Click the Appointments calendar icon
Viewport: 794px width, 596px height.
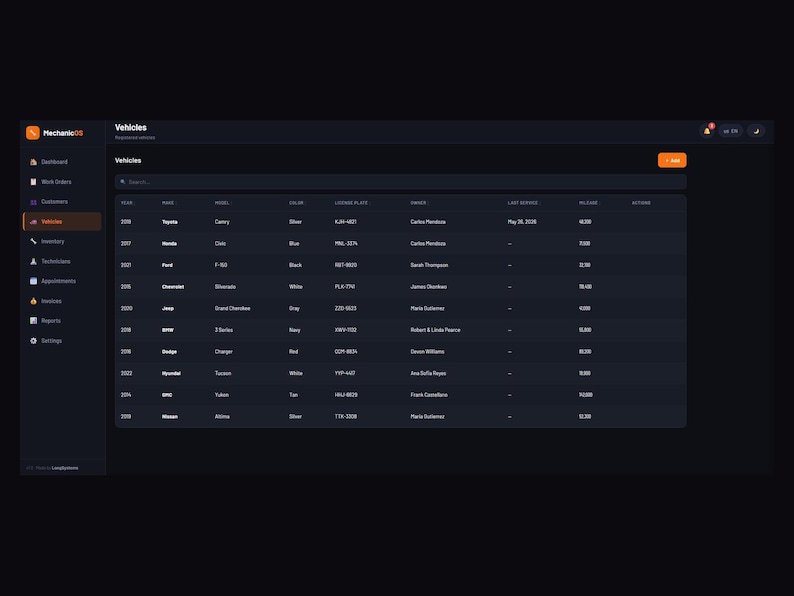coord(33,281)
